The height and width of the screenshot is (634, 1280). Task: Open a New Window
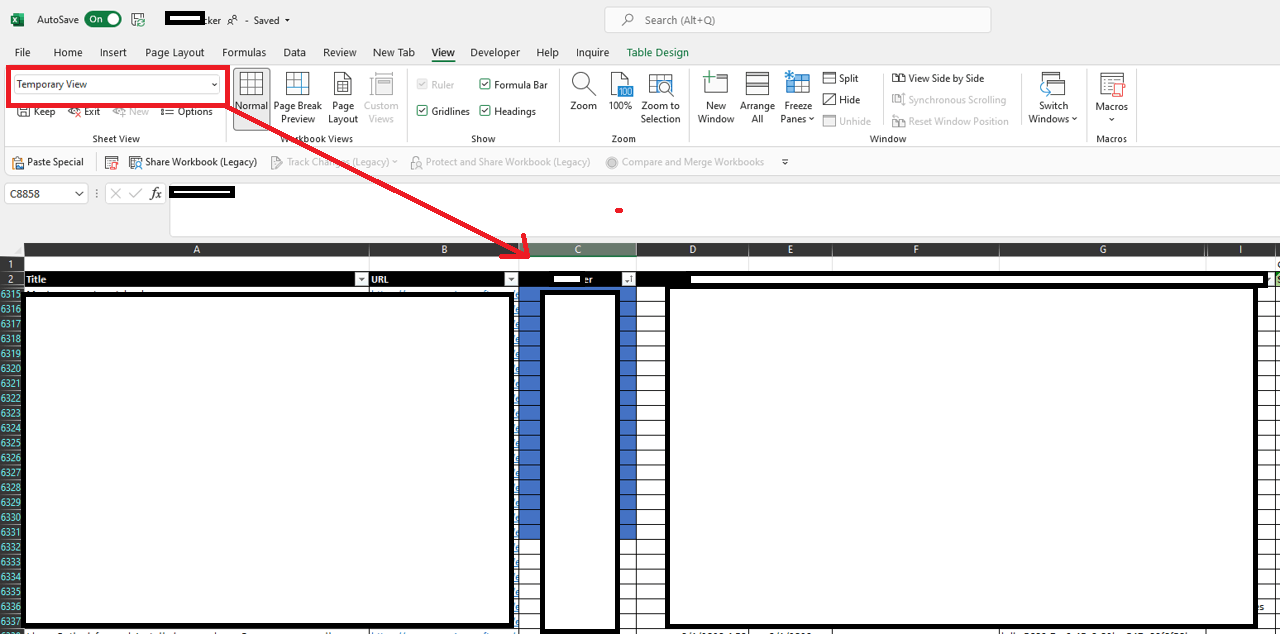point(716,98)
